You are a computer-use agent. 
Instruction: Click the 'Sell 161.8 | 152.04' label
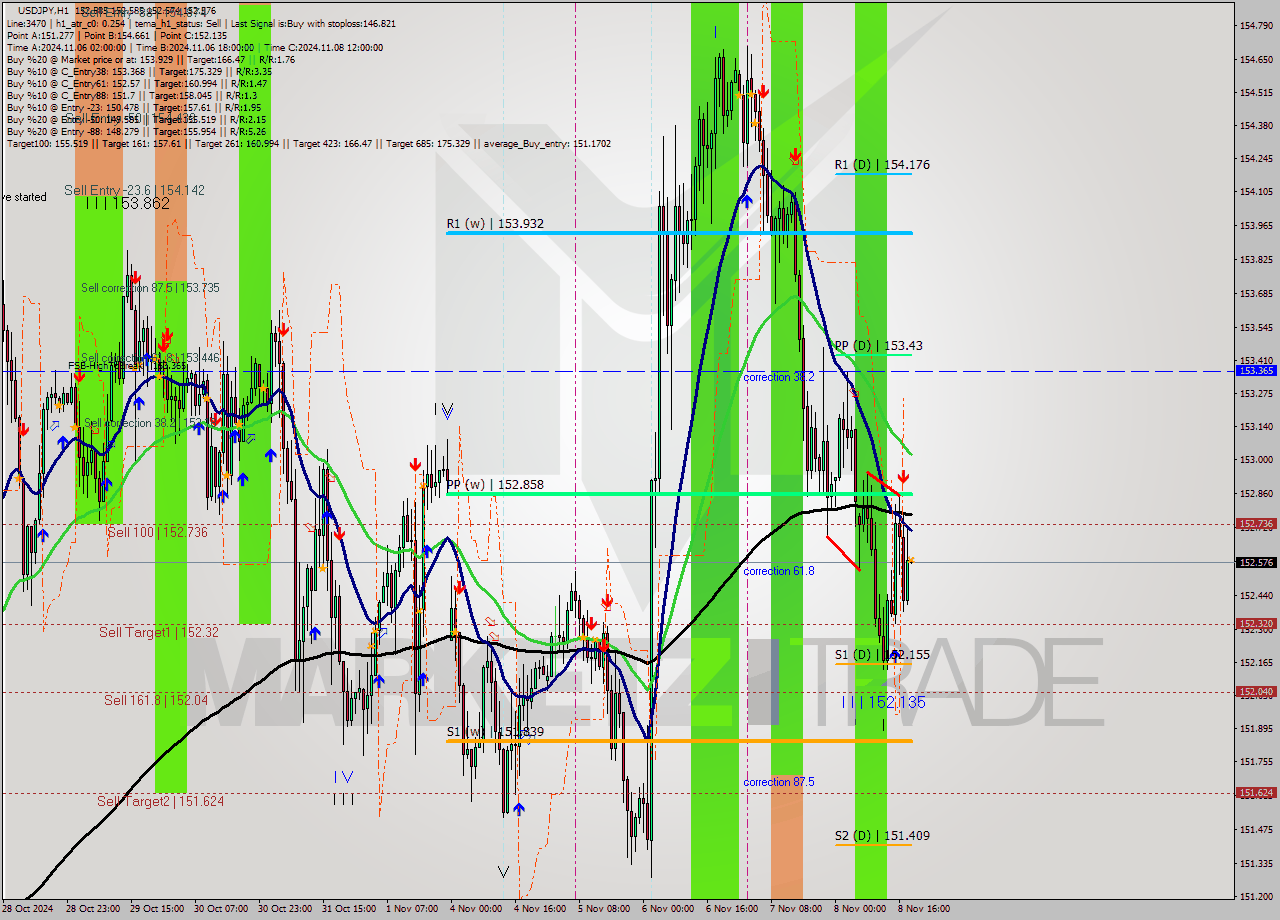coord(156,700)
